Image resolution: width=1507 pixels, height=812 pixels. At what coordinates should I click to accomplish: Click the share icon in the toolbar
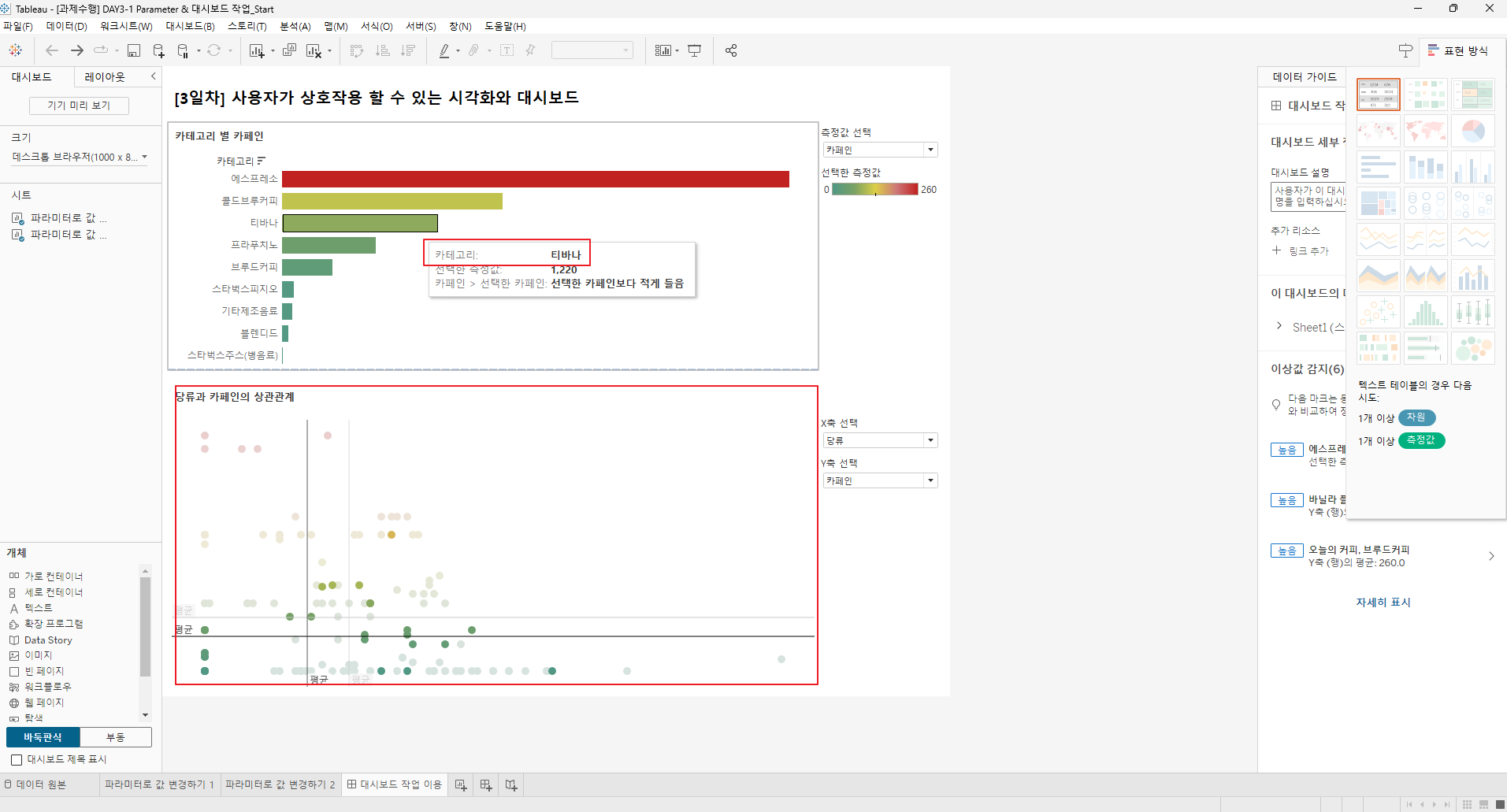point(731,50)
